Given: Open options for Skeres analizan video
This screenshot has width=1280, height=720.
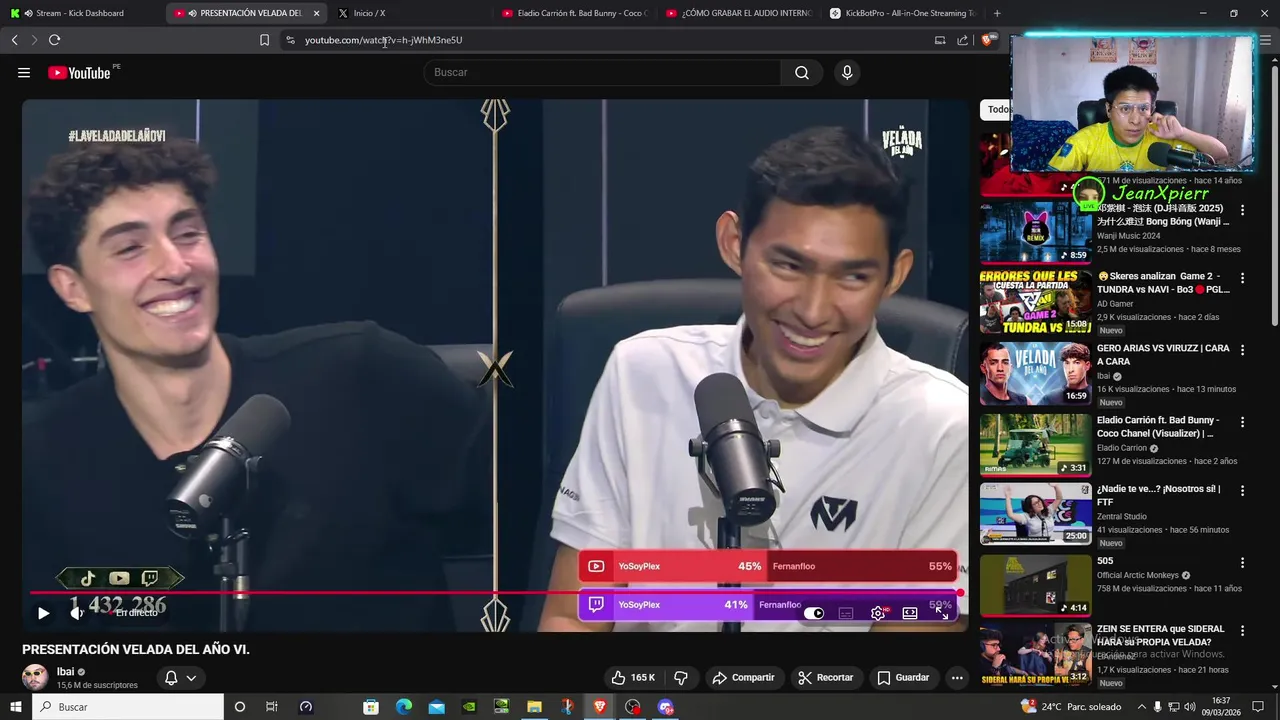Looking at the screenshot, I should click(1243, 278).
